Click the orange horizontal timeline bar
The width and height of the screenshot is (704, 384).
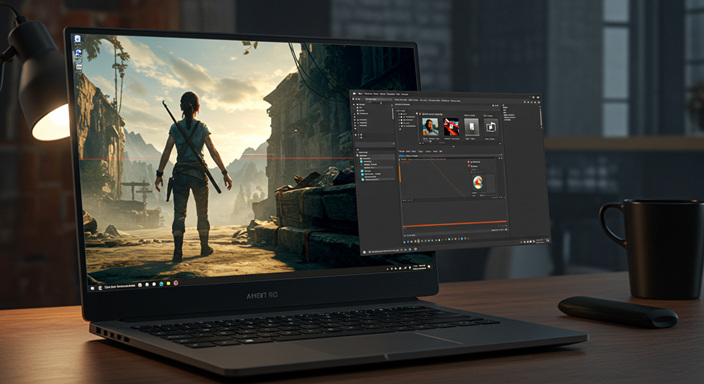click(455, 223)
